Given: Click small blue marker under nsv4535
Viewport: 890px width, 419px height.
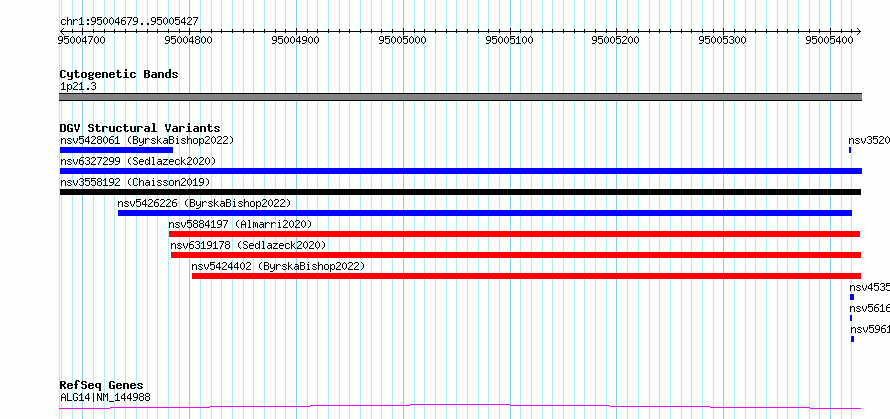Looking at the screenshot, I should 851,297.
